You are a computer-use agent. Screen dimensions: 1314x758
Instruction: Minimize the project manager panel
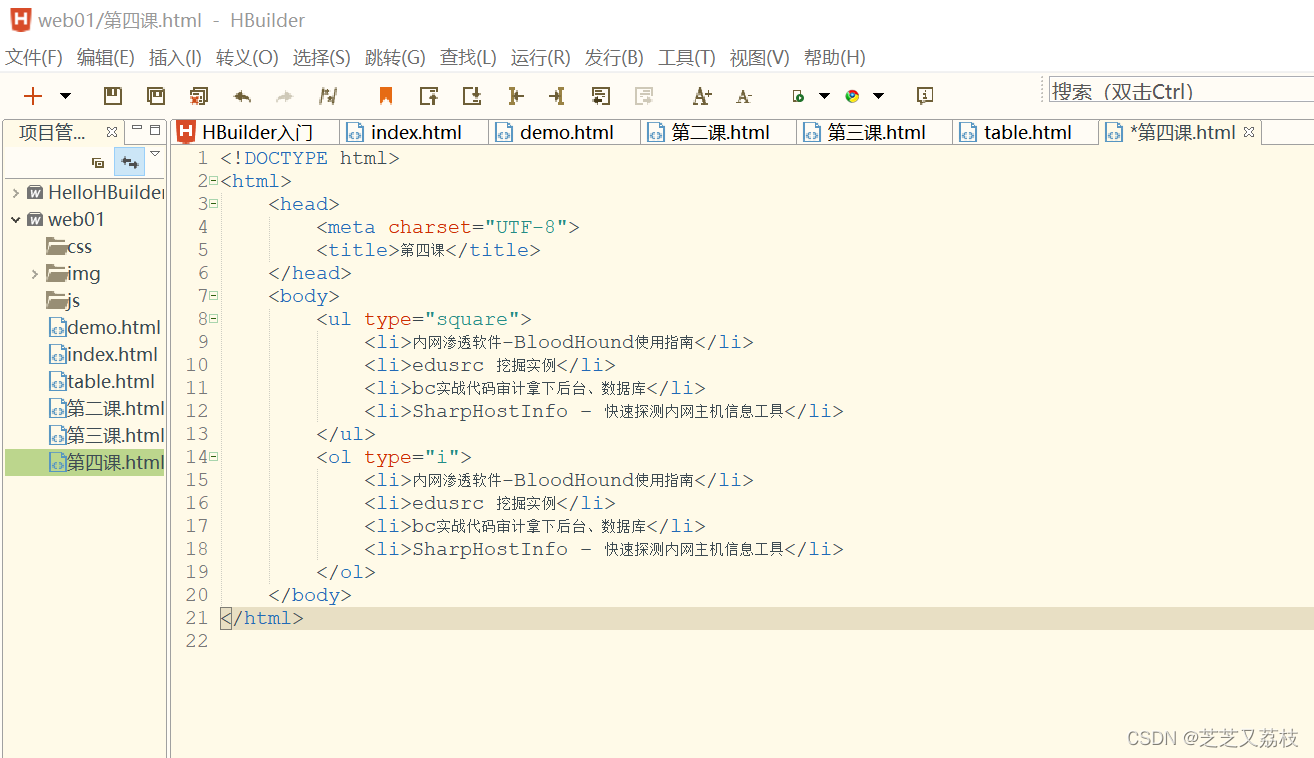[137, 130]
